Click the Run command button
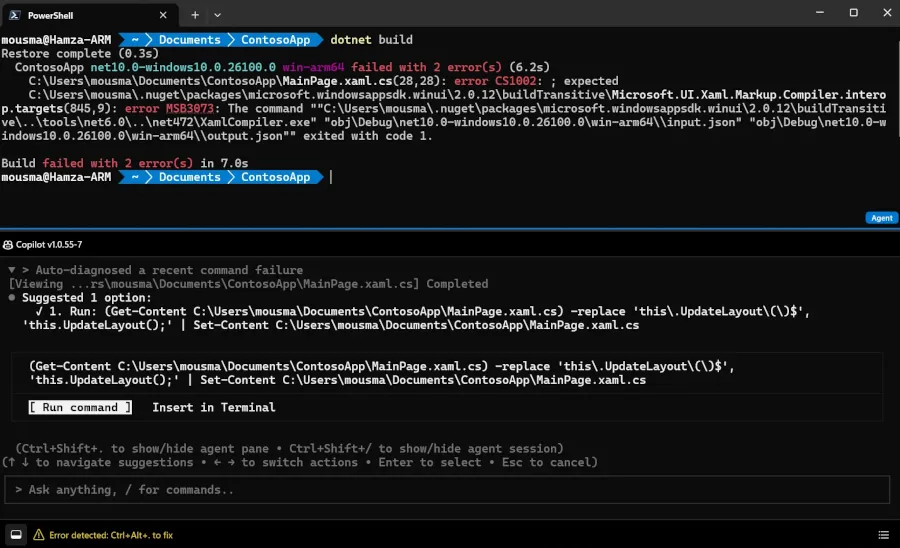This screenshot has height=548, width=900. coord(80,407)
